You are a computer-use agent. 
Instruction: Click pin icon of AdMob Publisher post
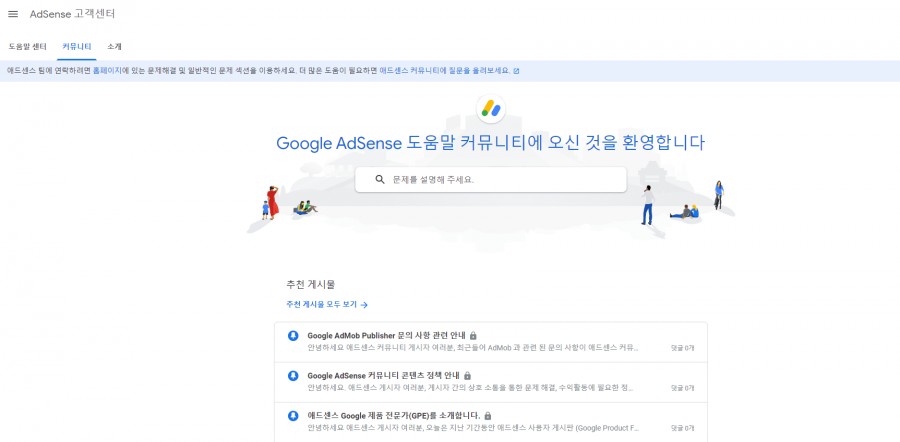point(293,335)
